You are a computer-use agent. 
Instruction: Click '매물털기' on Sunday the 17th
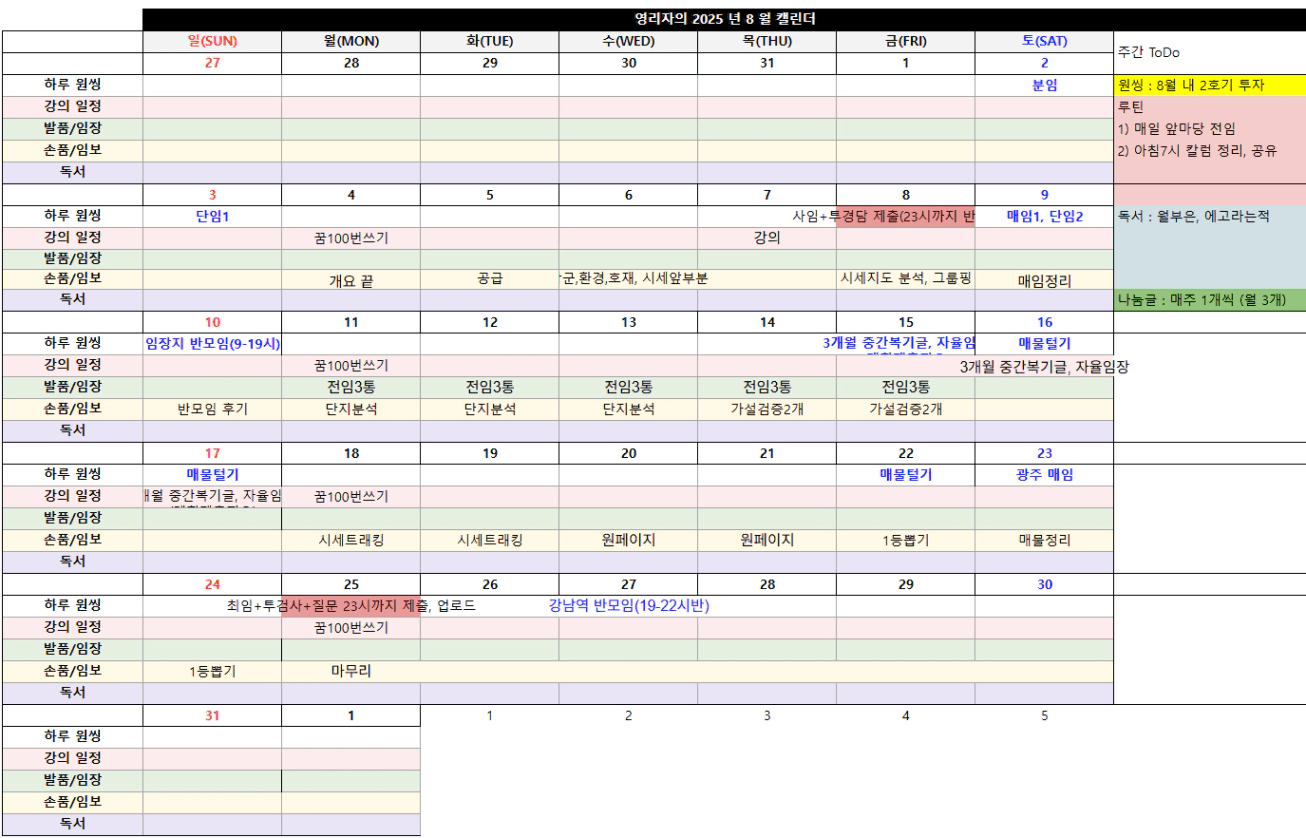[212, 474]
